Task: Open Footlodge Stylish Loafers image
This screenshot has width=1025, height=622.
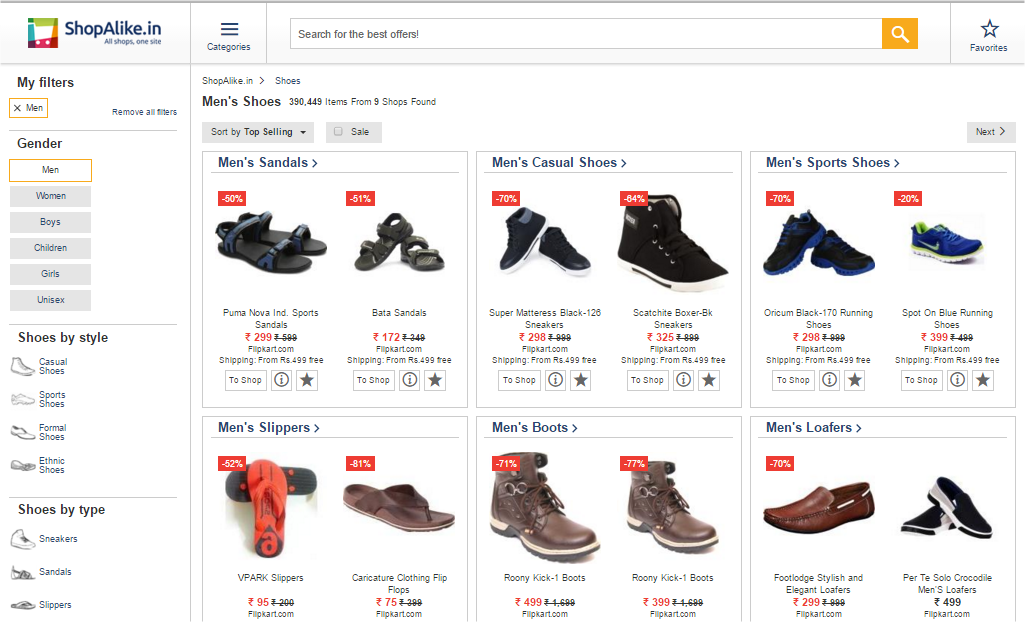Action: (x=818, y=510)
